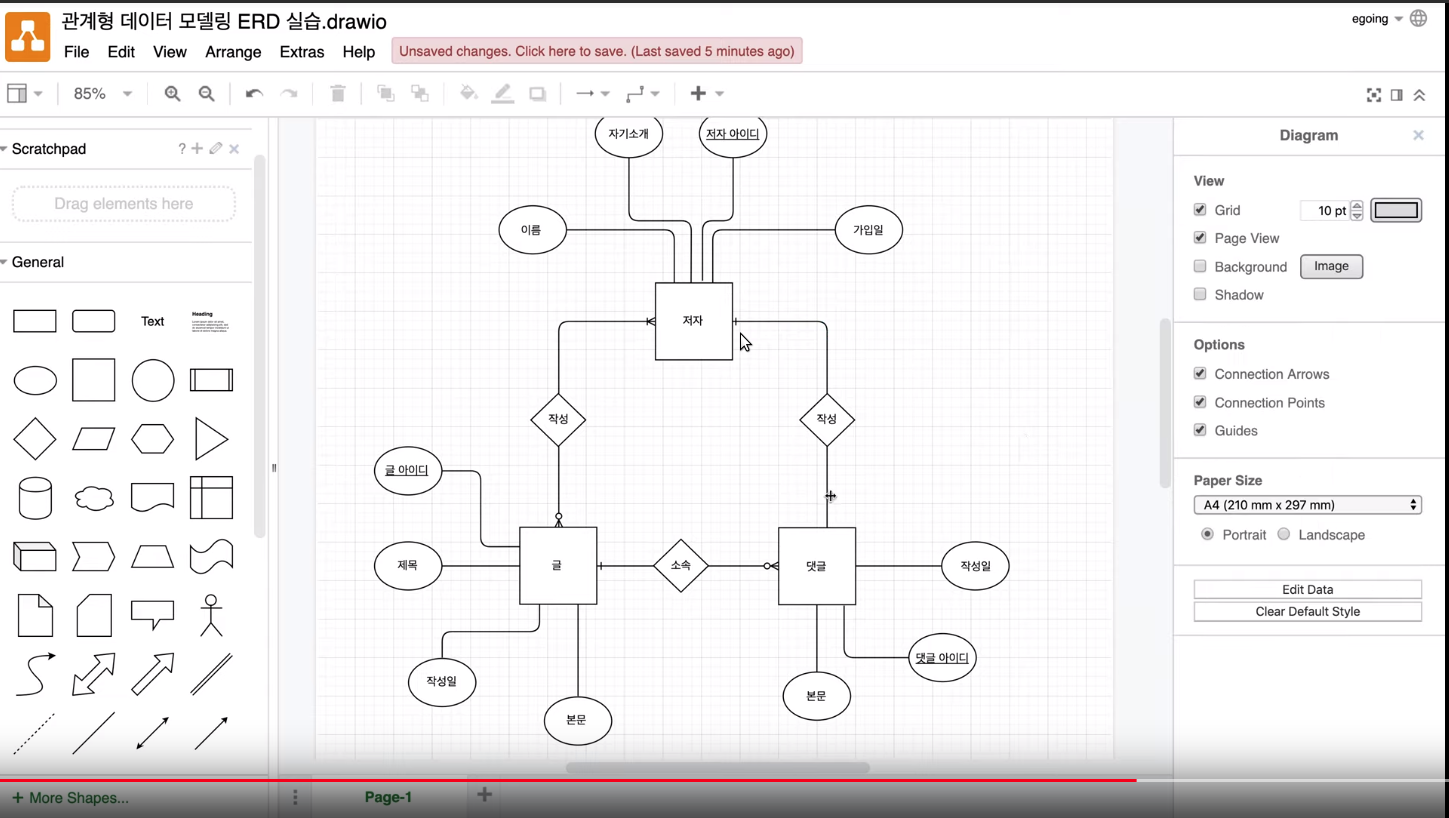The image size is (1449, 818).
Task: Click the Scratchpad help question mark
Action: click(182, 148)
